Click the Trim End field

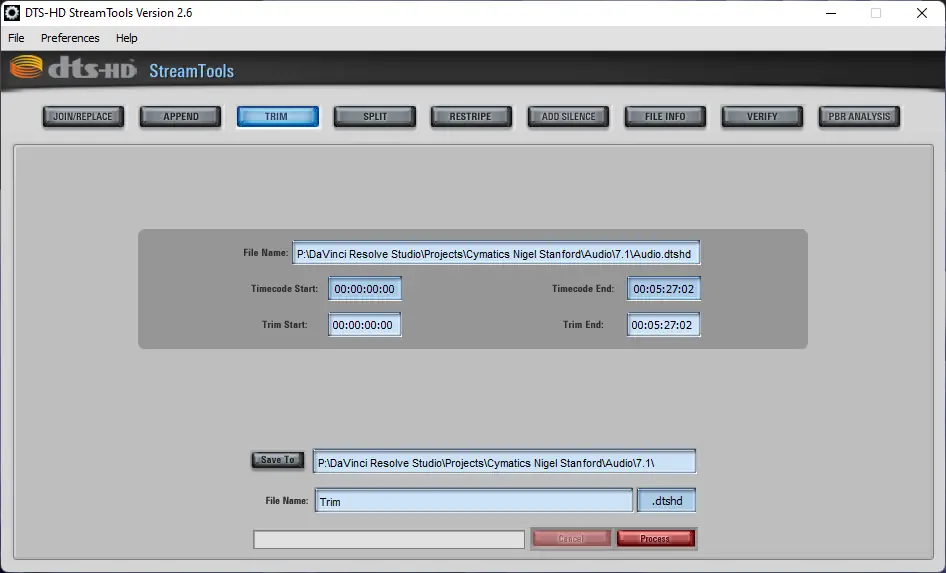click(x=663, y=324)
